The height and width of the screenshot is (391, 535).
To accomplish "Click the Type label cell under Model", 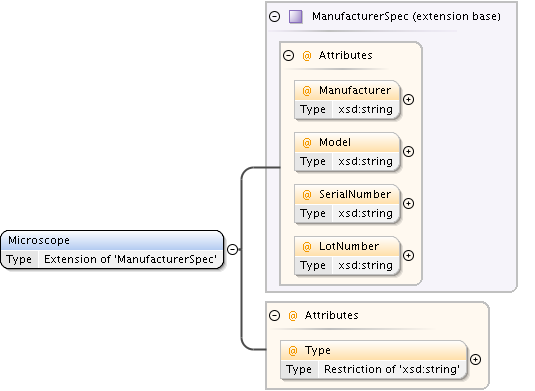I will pos(313,162).
